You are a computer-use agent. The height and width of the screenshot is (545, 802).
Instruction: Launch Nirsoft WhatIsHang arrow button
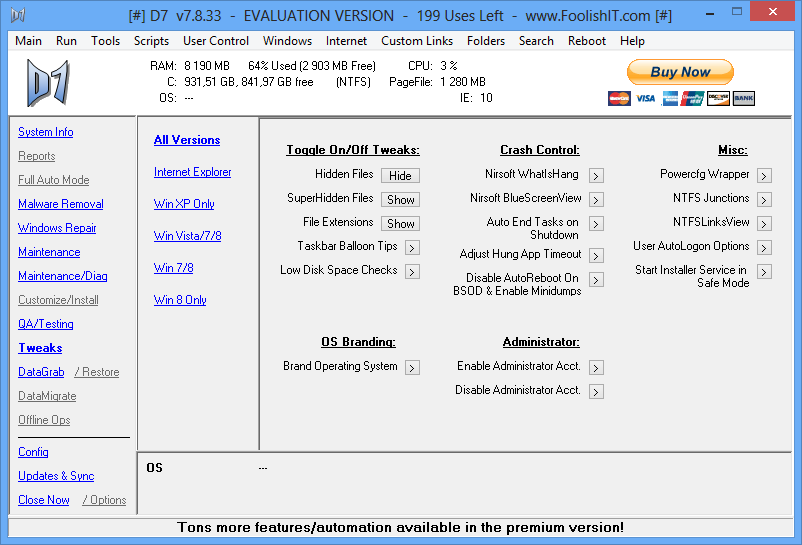coord(596,175)
